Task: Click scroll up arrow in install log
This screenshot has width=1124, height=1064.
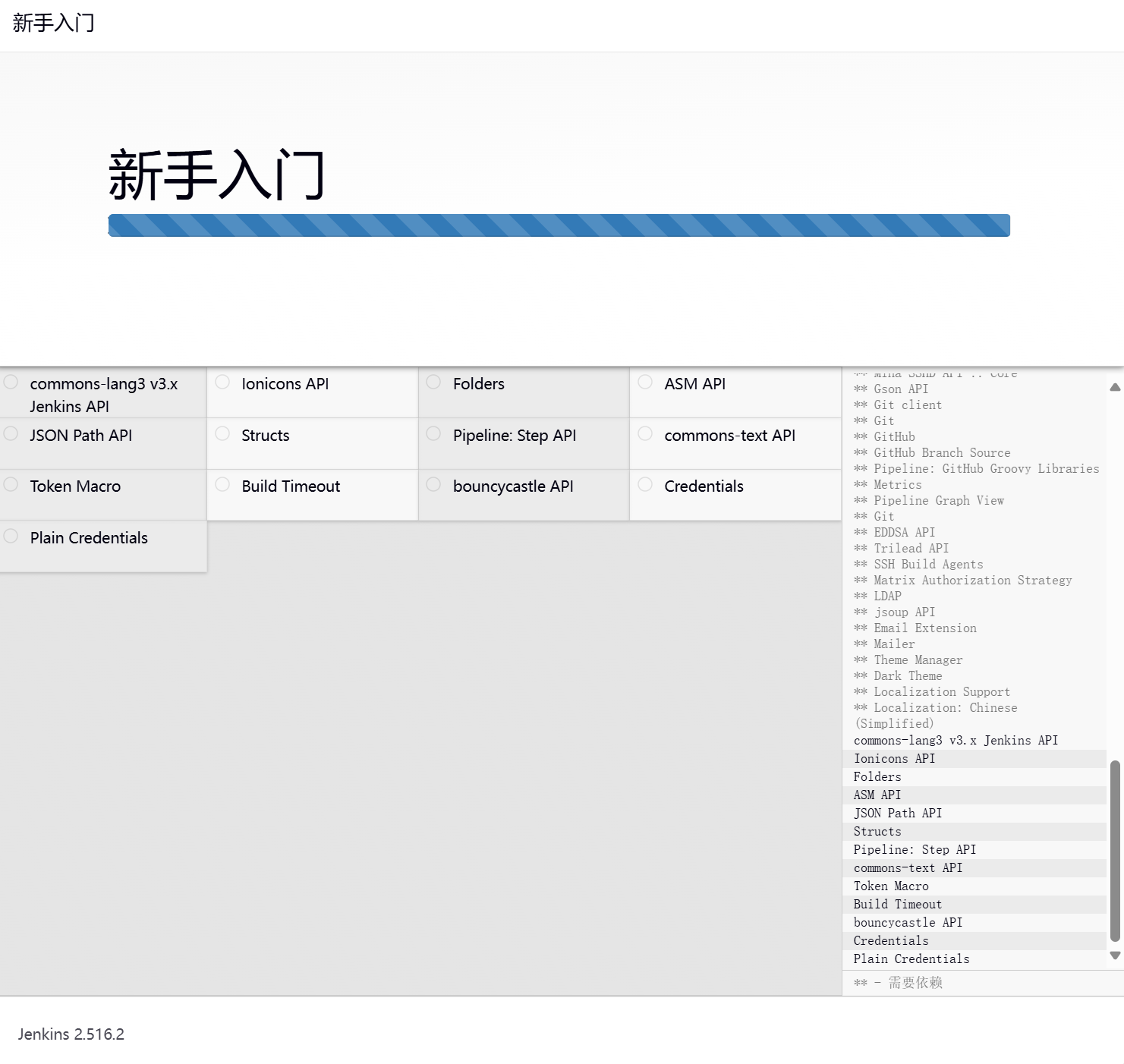Action: (1115, 387)
